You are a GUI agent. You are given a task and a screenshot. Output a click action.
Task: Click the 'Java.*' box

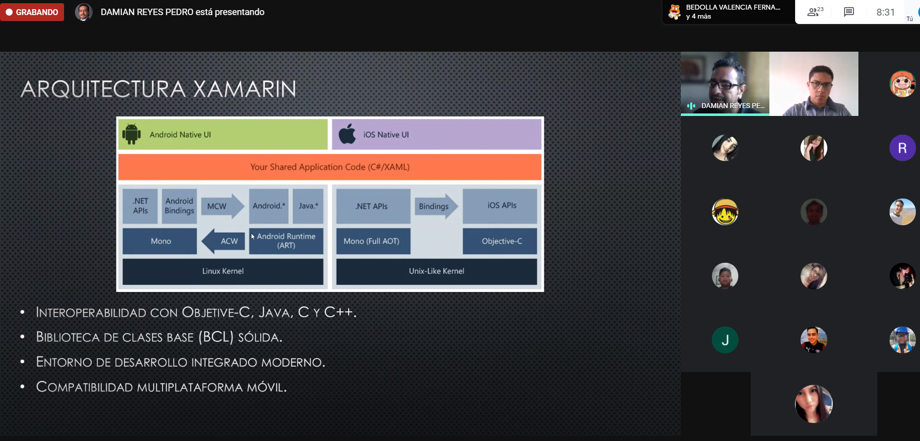[308, 206]
